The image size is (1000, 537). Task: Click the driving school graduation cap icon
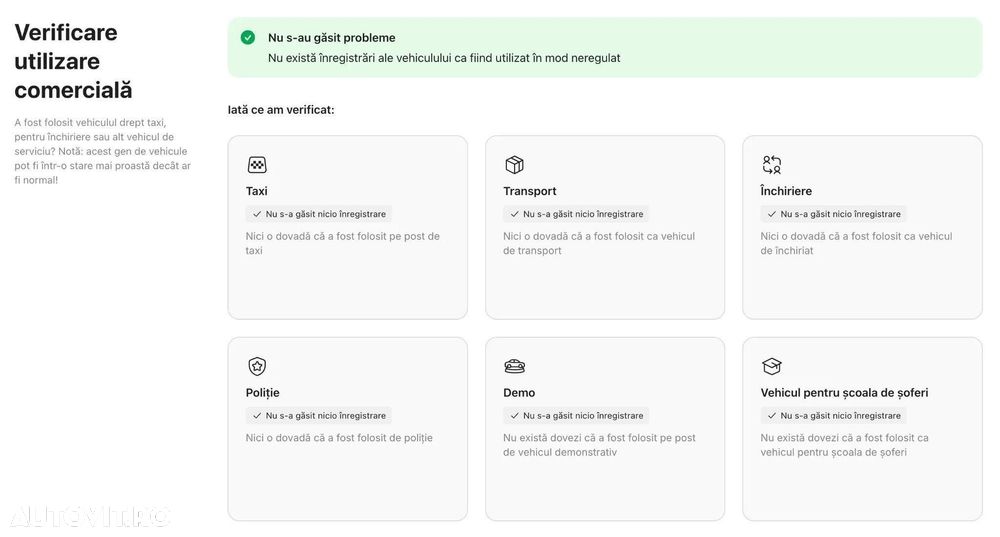(772, 367)
